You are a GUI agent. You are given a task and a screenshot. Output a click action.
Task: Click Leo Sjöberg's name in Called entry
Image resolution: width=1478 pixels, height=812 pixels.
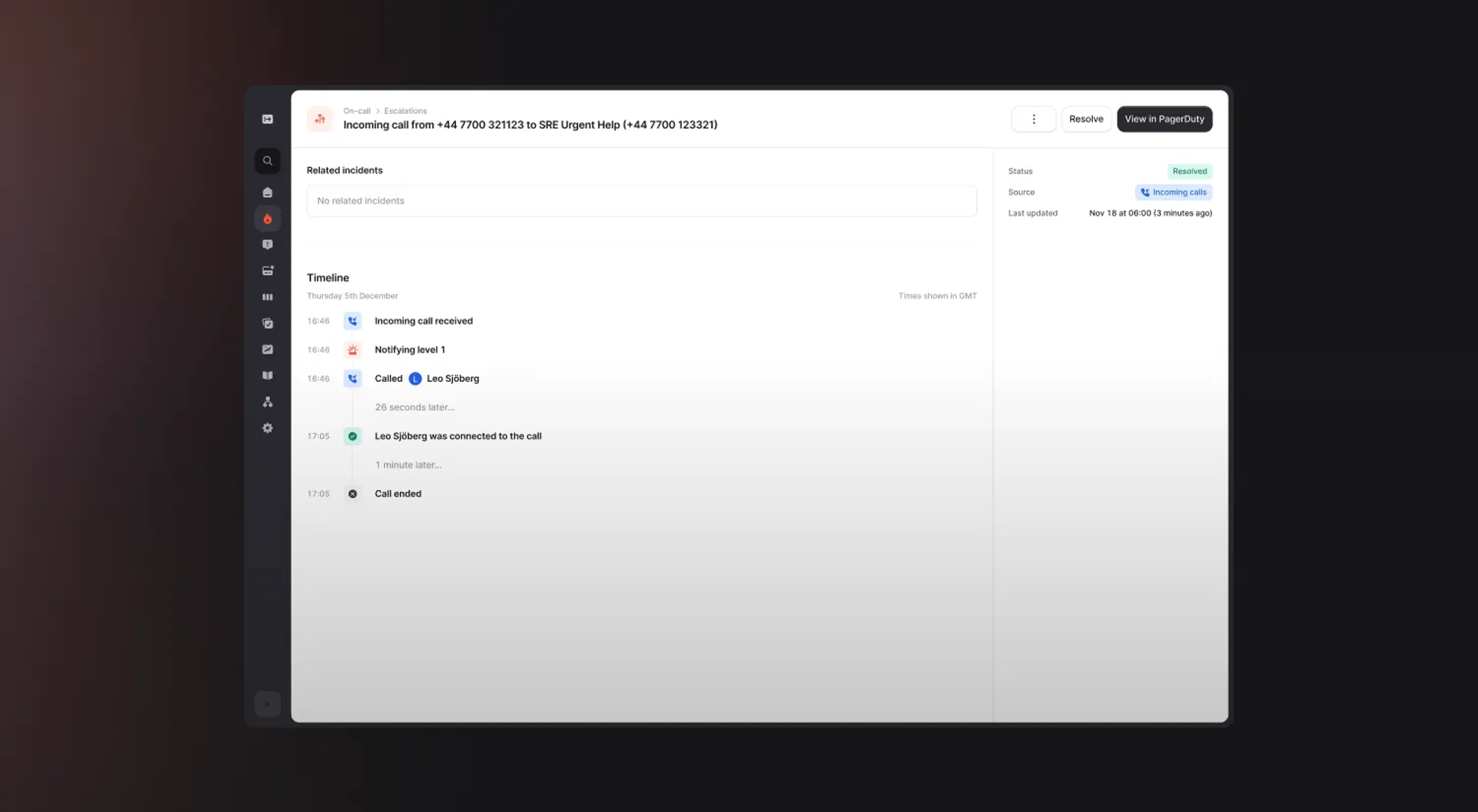(x=452, y=378)
